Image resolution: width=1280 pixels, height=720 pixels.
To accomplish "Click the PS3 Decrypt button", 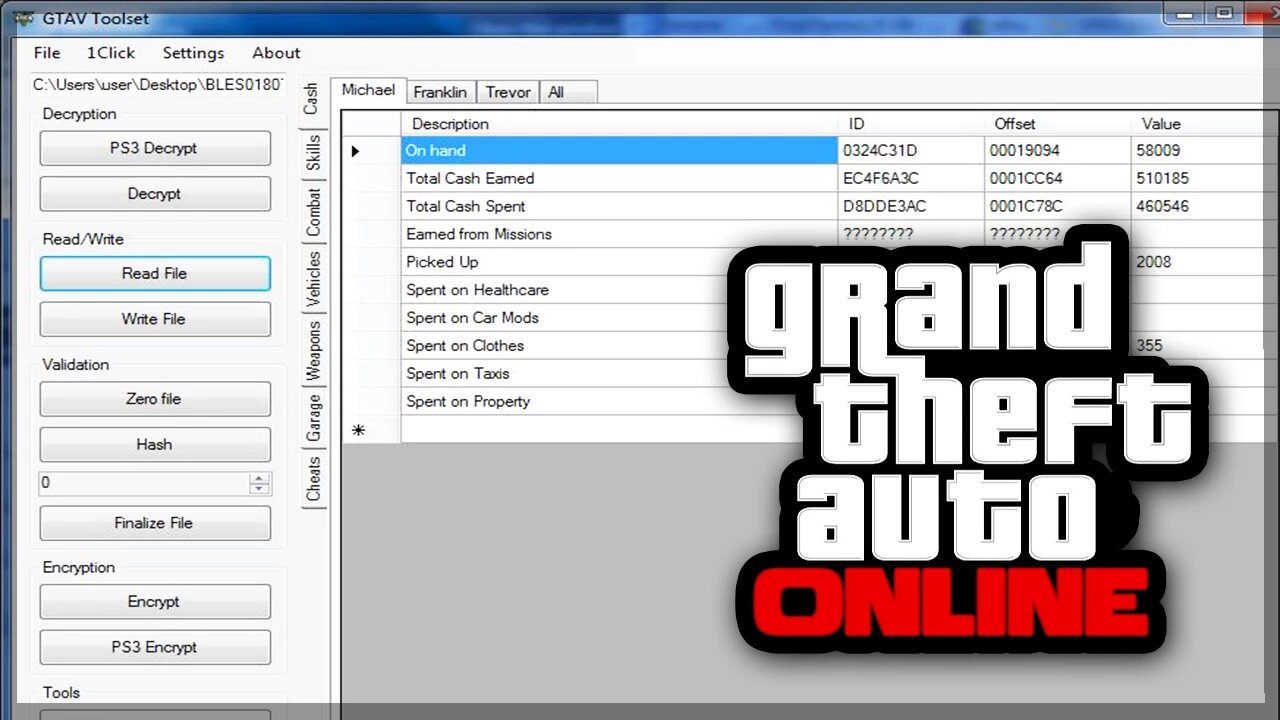I will pos(155,148).
